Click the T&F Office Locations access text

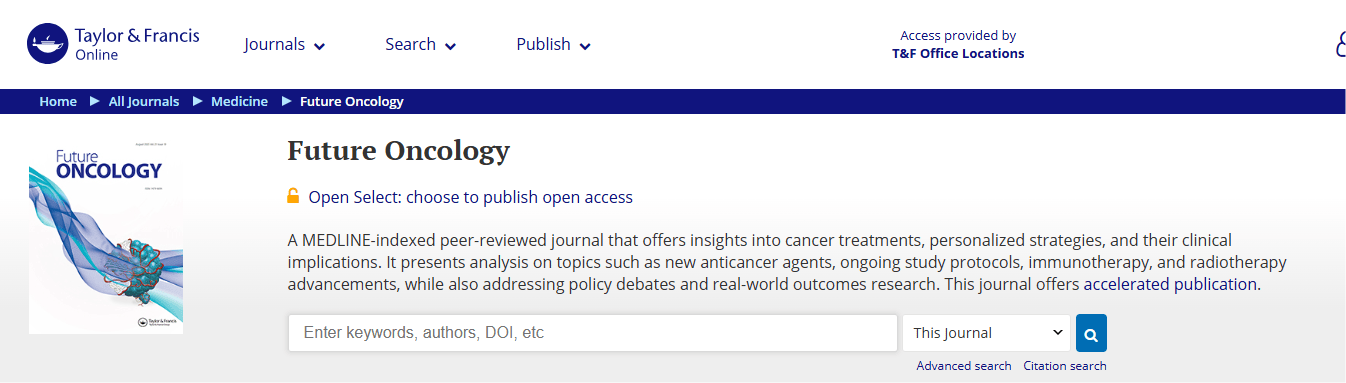(958, 54)
